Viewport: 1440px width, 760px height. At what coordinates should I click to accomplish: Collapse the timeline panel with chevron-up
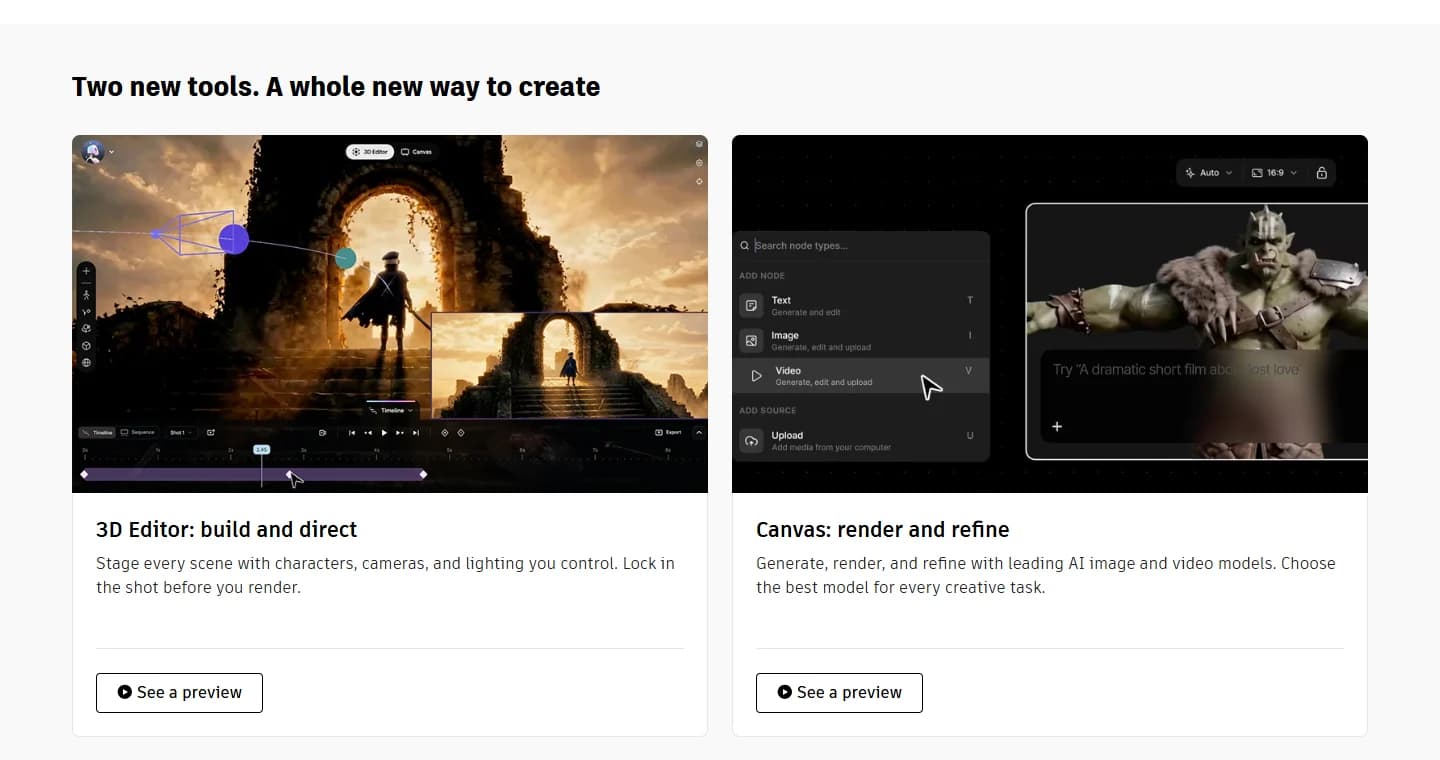pos(699,433)
